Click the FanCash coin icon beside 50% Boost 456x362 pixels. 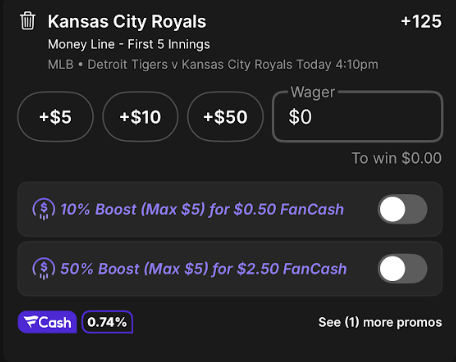click(x=43, y=269)
